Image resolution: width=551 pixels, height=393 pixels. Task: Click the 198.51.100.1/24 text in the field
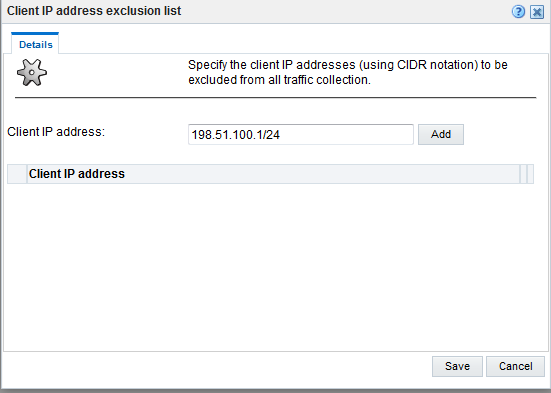click(236, 135)
